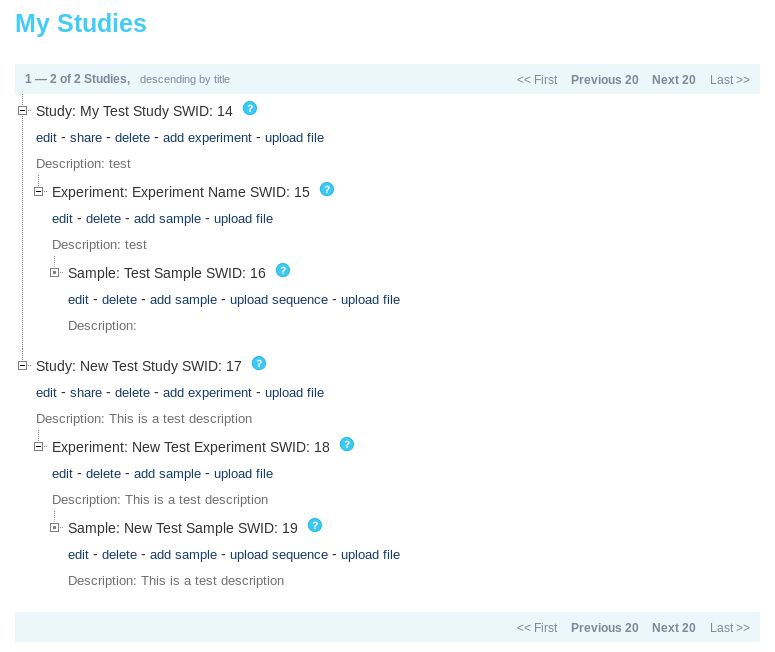Viewport: 775px width, 652px height.
Task: Open help icon for My Test Study
Action: click(x=250, y=108)
